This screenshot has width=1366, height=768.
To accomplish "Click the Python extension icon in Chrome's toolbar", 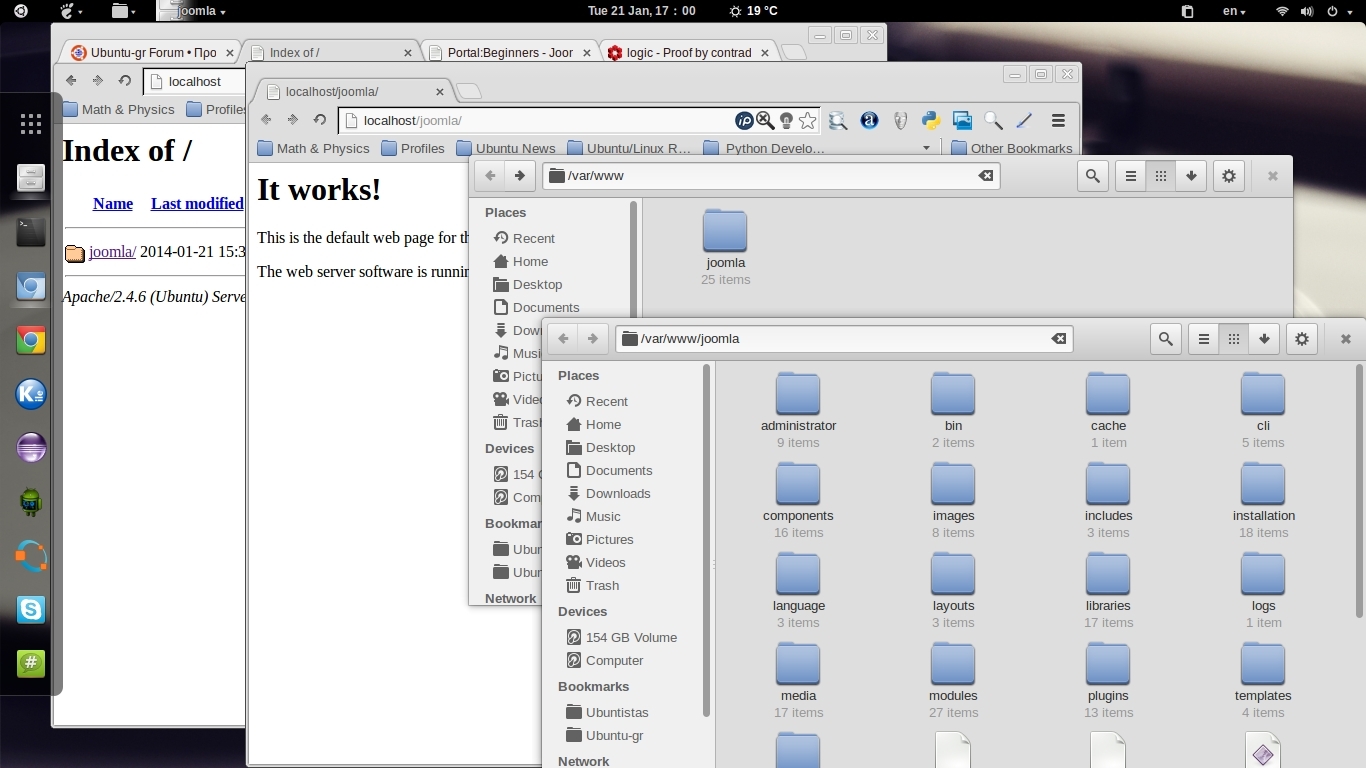I will click(x=931, y=121).
